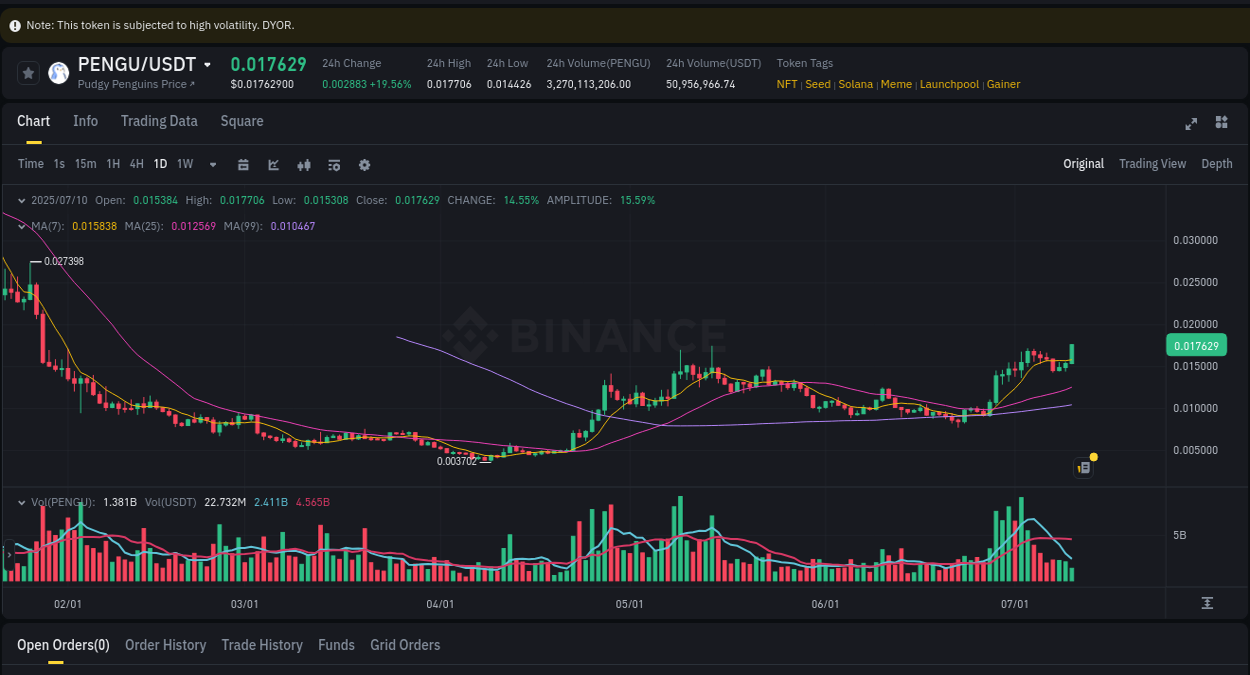Select the candlestick chart type icon

[x=303, y=164]
